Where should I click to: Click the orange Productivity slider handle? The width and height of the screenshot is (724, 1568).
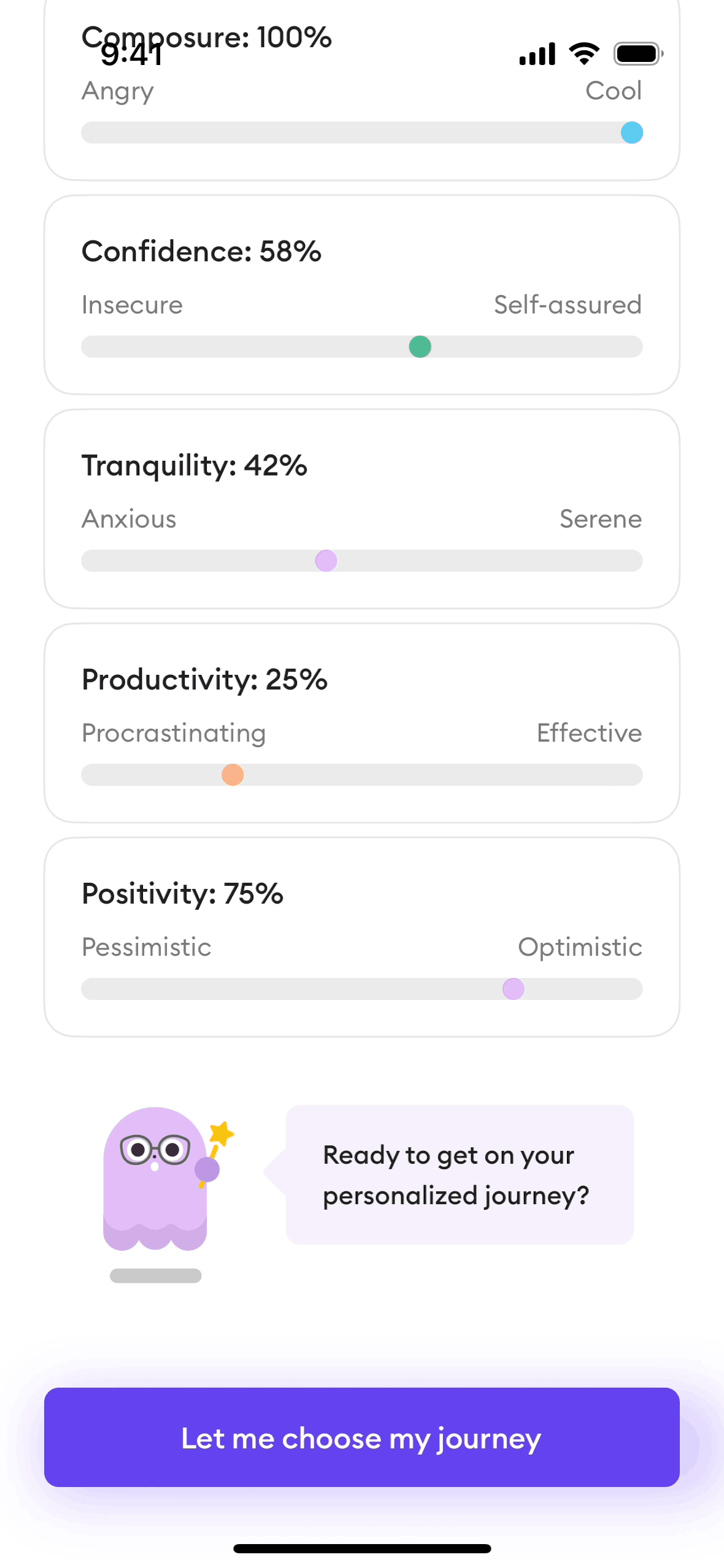tap(233, 775)
